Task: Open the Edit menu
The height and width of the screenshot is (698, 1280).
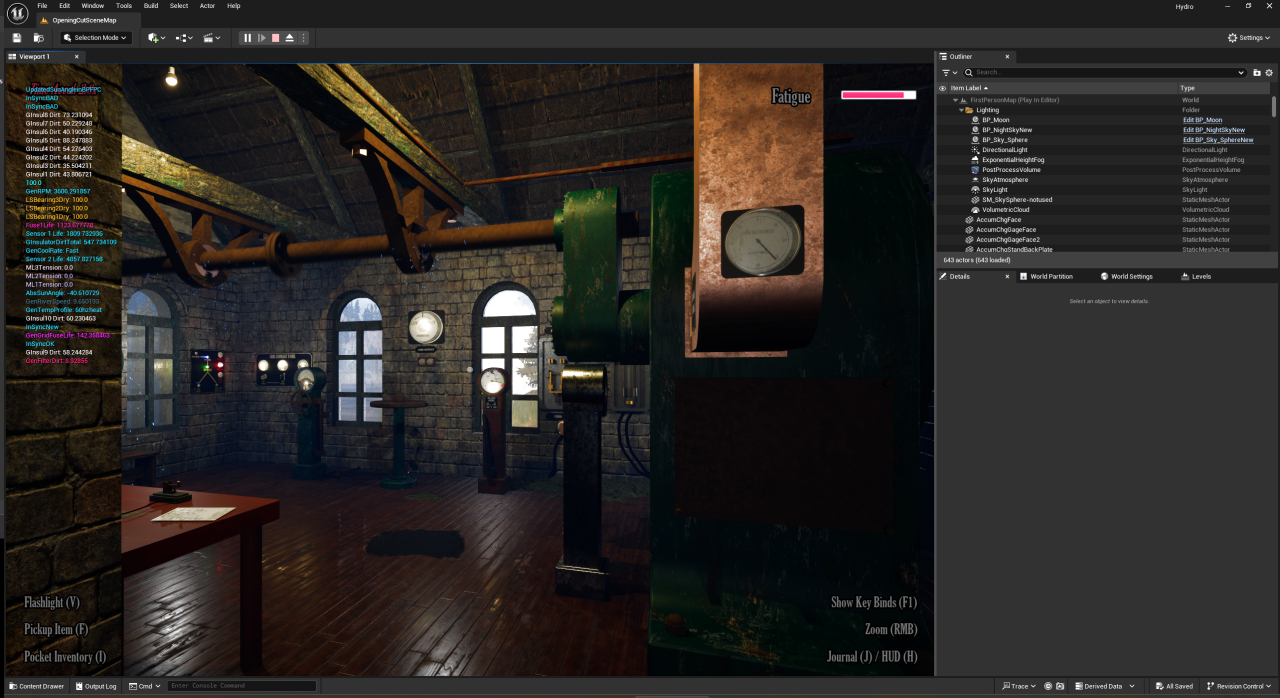Action: 64,6
